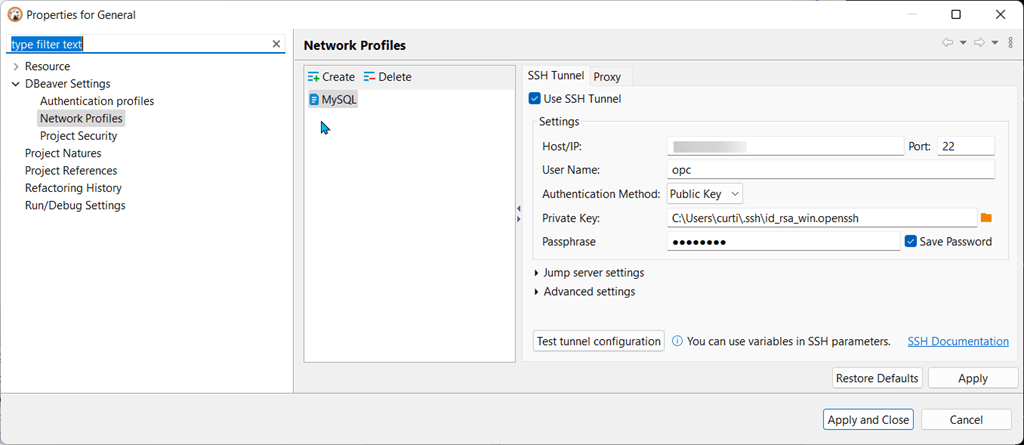Screen dimensions: 1024x445
Task: Click the folder icon to browse private key
Action: [986, 218]
